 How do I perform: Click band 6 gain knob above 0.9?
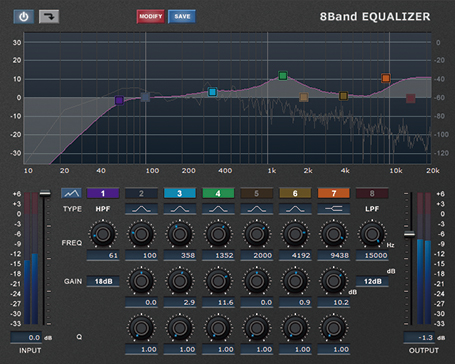(295, 281)
